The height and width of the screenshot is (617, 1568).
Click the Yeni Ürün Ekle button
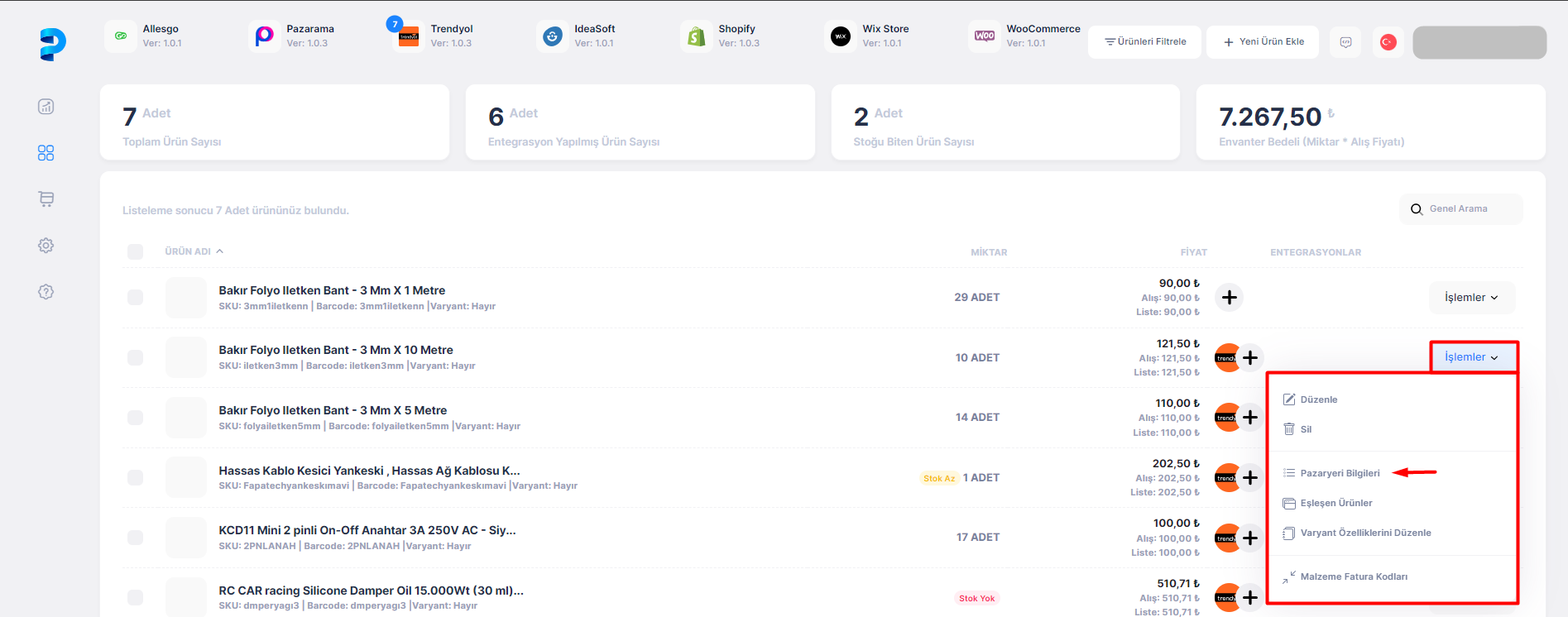1264,42
